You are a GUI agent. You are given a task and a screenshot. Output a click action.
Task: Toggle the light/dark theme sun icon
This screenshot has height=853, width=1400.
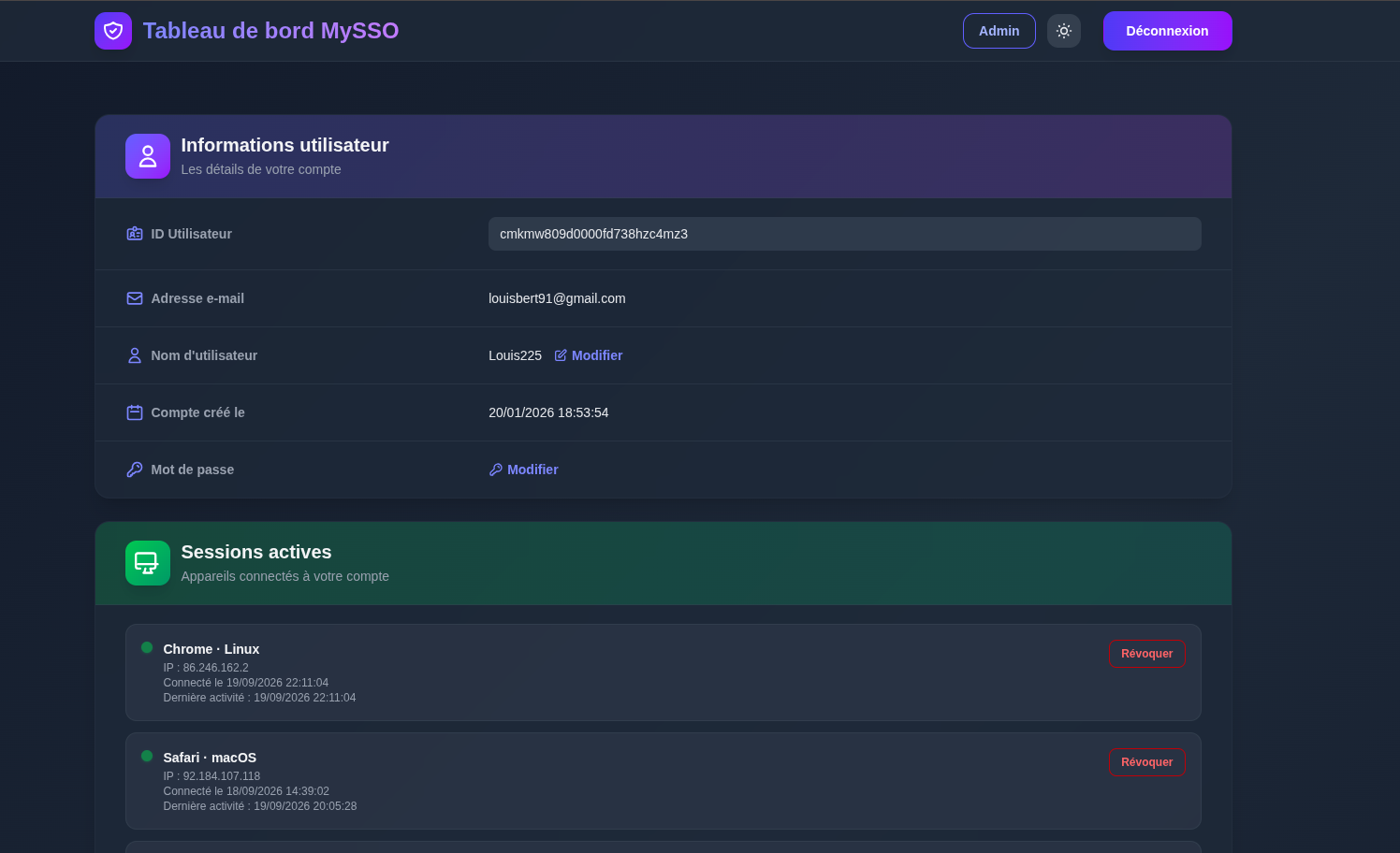pos(1064,31)
